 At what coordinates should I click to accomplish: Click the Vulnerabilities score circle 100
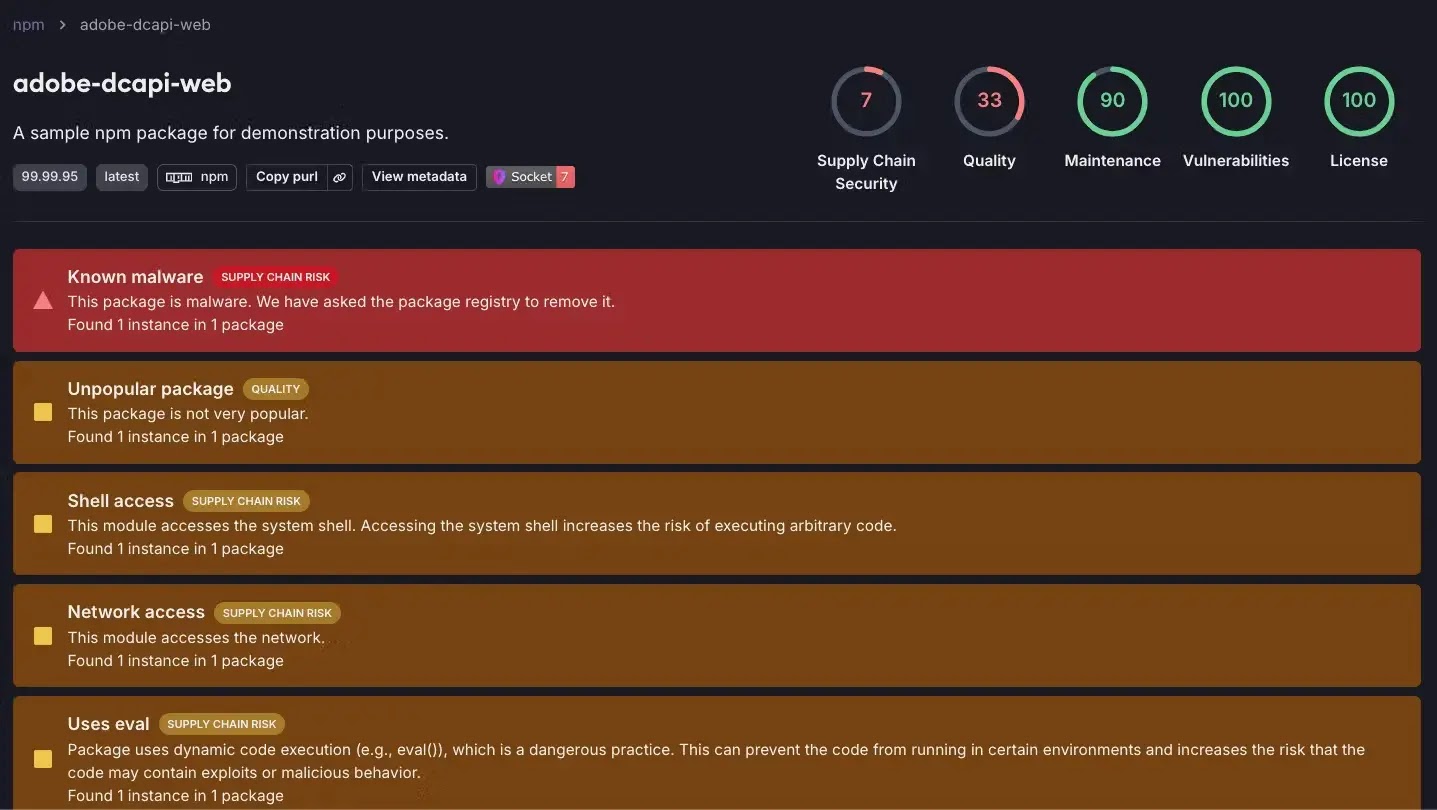[1235, 101]
